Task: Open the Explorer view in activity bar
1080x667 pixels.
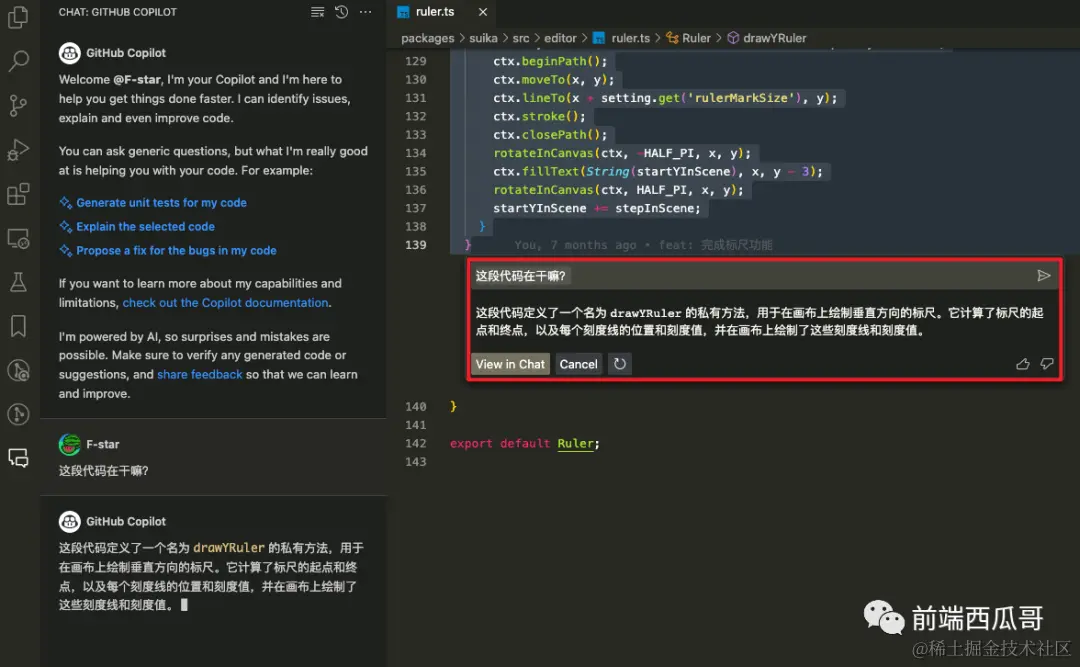Action: tap(18, 17)
